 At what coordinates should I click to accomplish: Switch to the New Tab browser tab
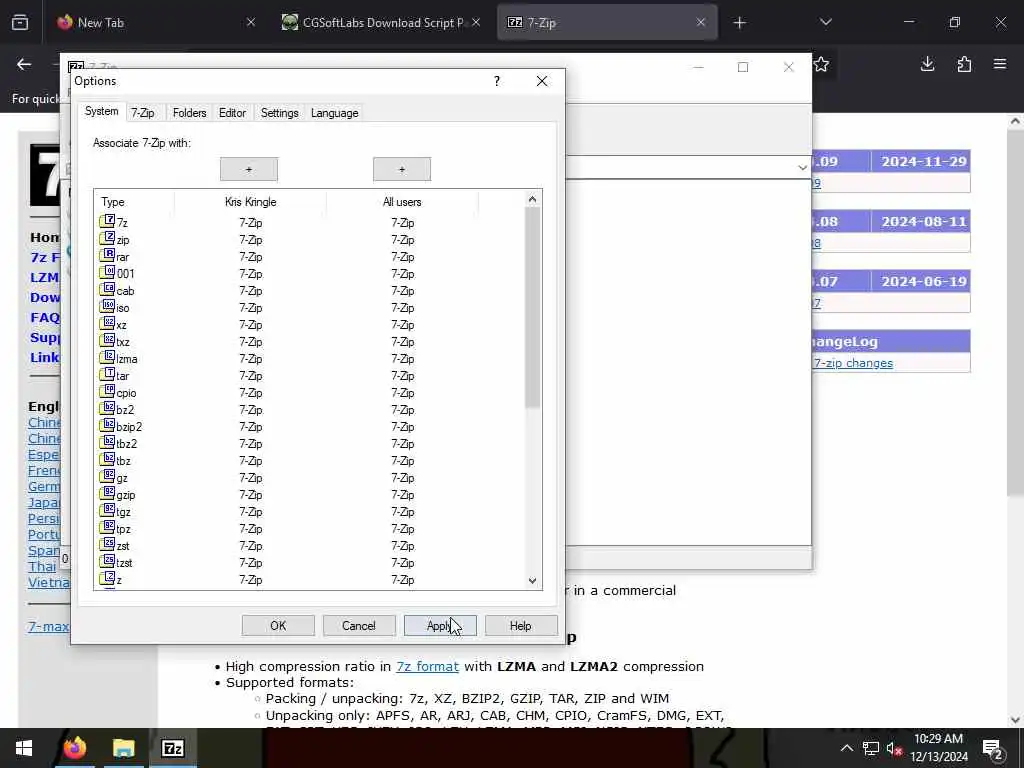coord(157,22)
